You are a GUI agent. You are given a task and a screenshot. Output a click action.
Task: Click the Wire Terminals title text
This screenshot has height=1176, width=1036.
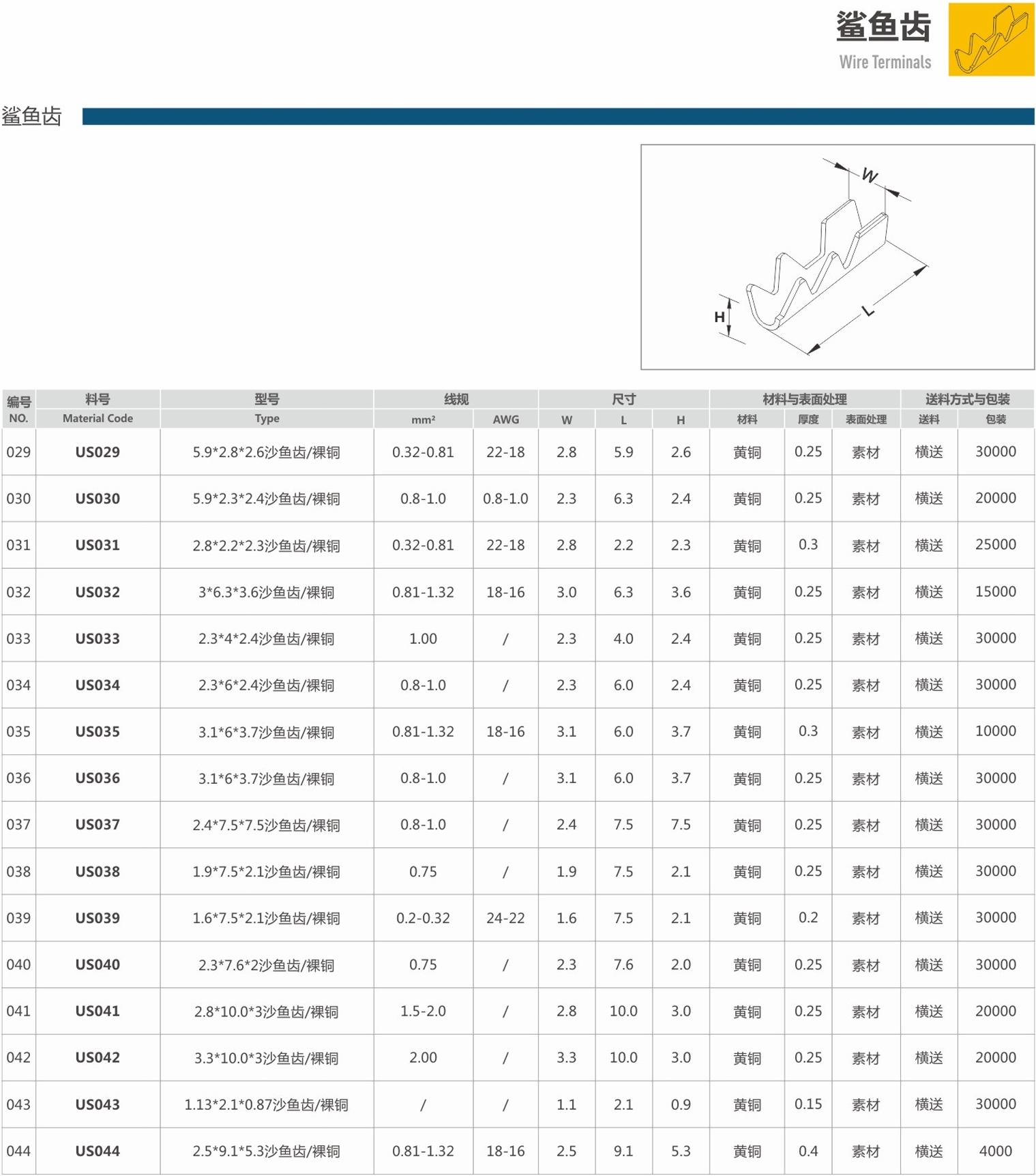[x=884, y=62]
